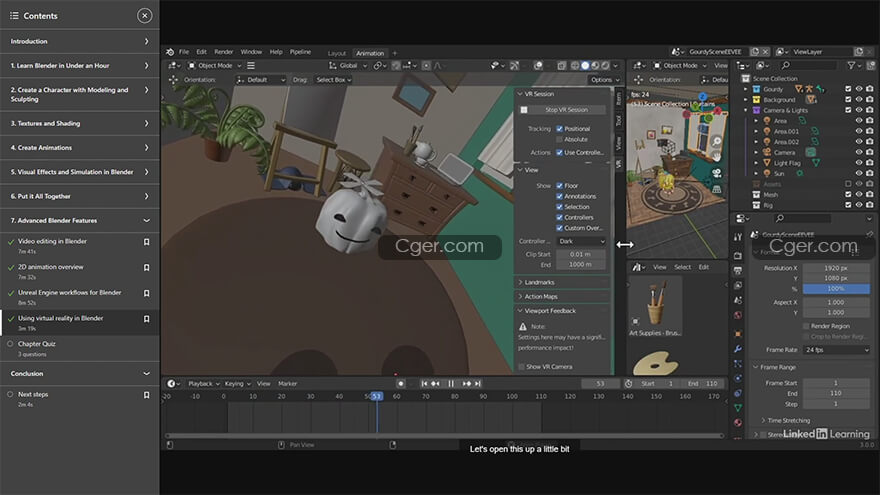880x495 pixels.
Task: Pause the animation playback
Action: click(x=451, y=384)
